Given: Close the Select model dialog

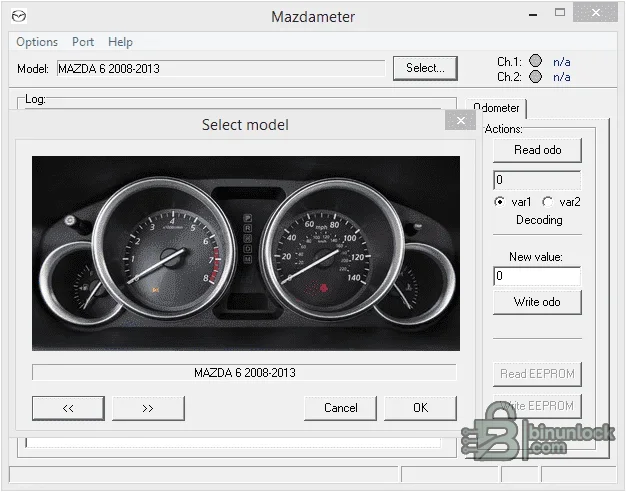Looking at the screenshot, I should pyautogui.click(x=460, y=120).
